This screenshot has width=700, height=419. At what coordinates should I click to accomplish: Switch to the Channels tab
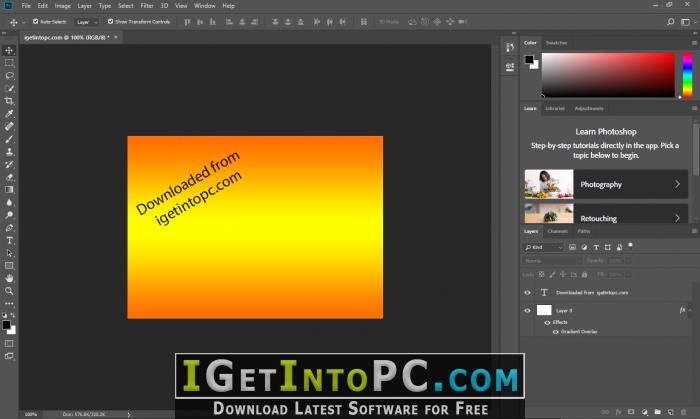(558, 231)
